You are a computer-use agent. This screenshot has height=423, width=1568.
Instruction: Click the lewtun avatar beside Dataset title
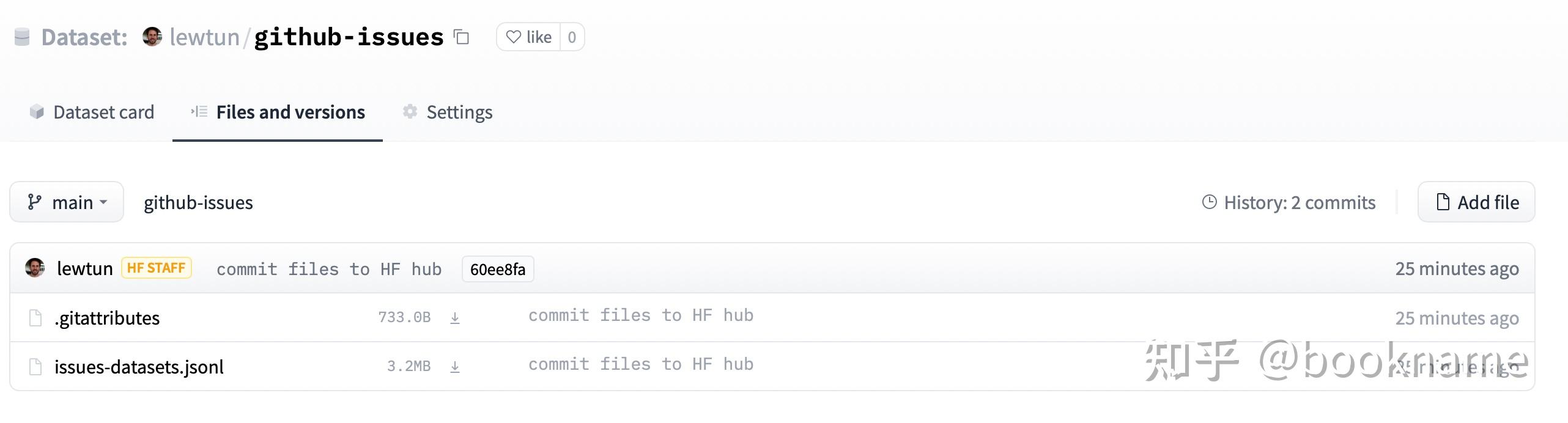pos(152,37)
